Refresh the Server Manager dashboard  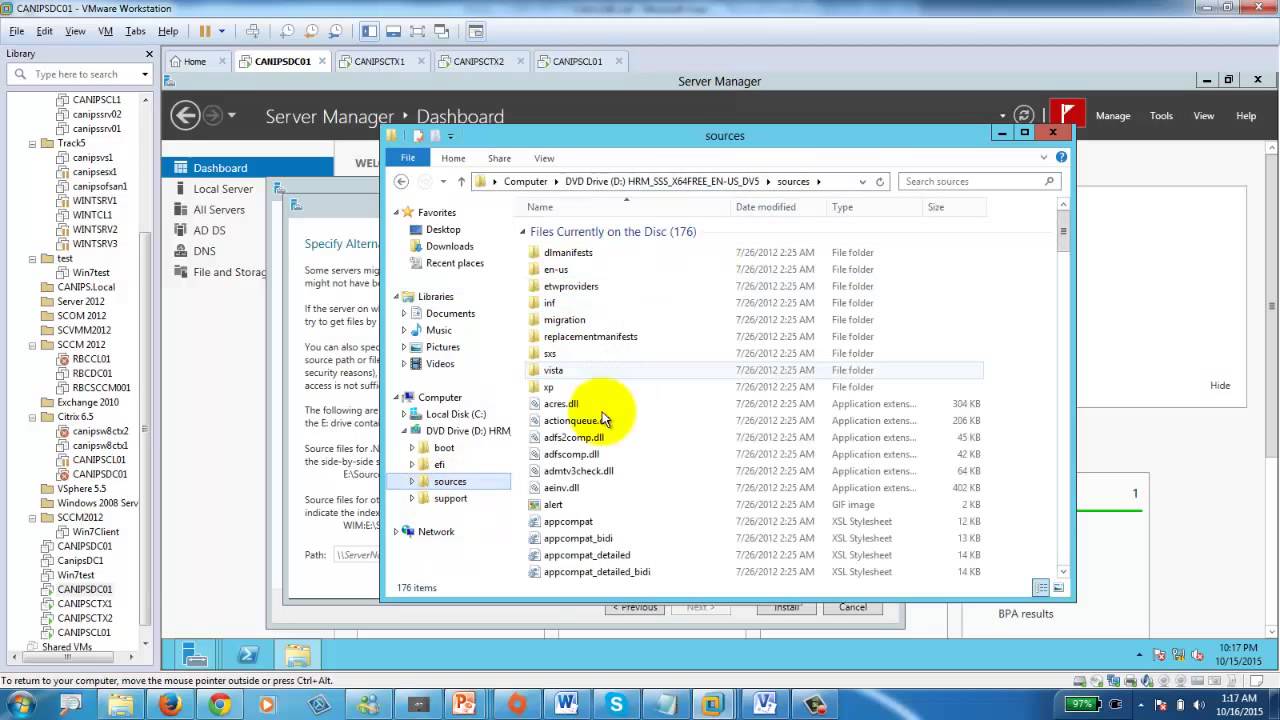point(1023,116)
